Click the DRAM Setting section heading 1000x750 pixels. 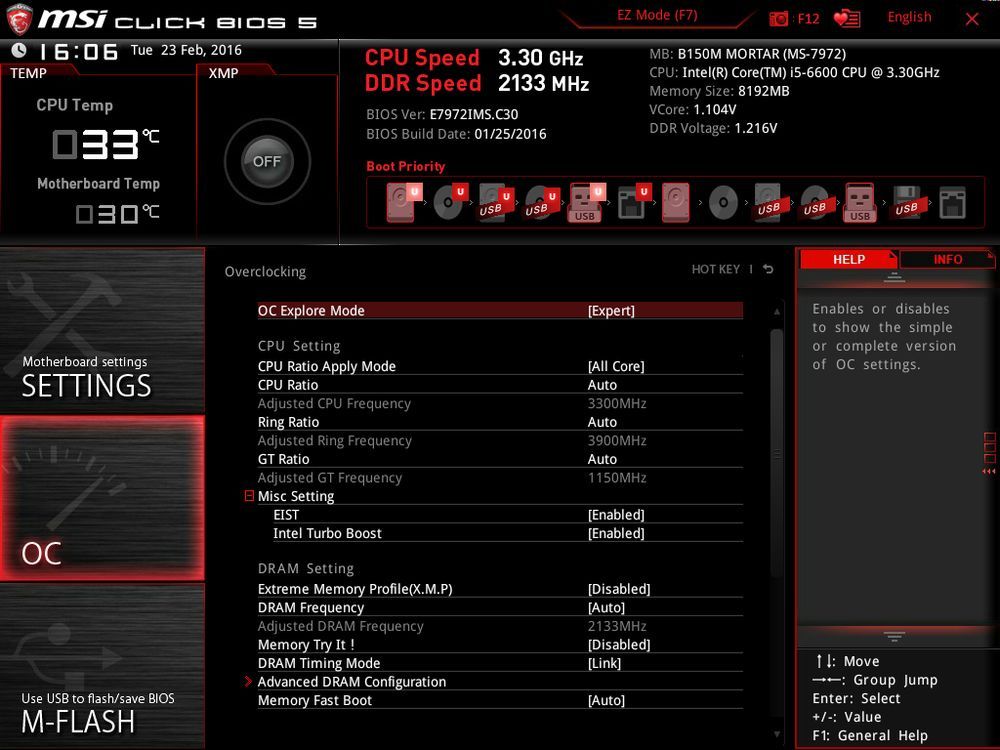305,568
